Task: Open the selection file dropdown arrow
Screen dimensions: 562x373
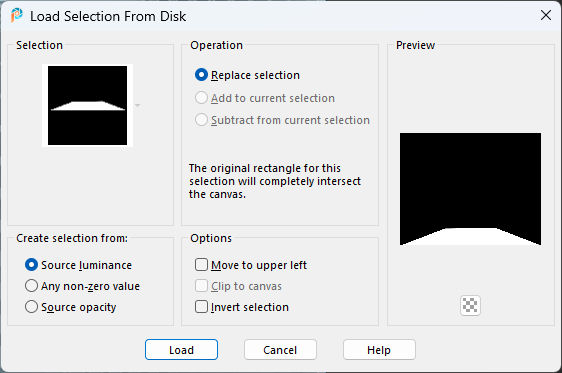Action: [137, 105]
